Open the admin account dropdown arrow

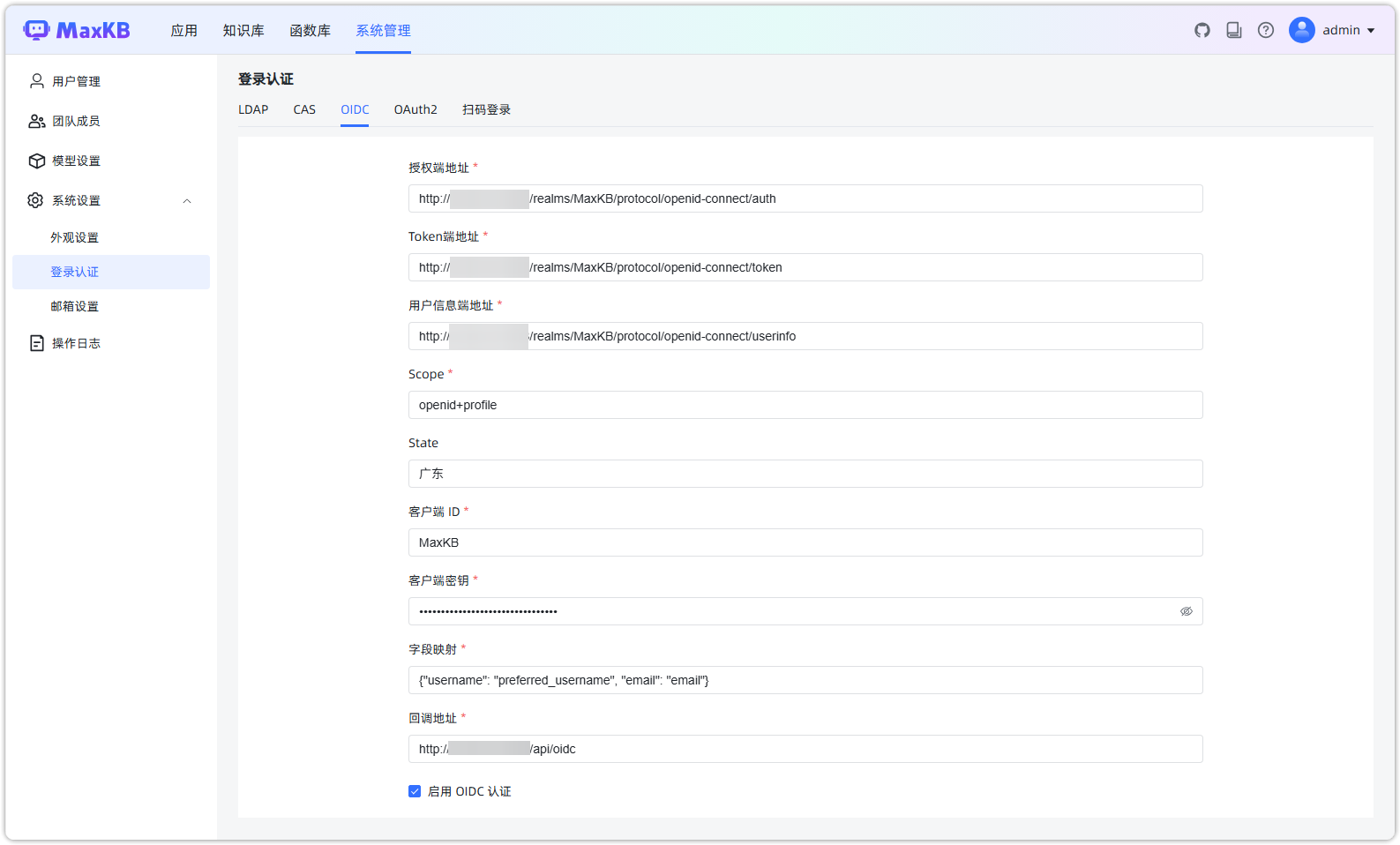coord(1371,31)
